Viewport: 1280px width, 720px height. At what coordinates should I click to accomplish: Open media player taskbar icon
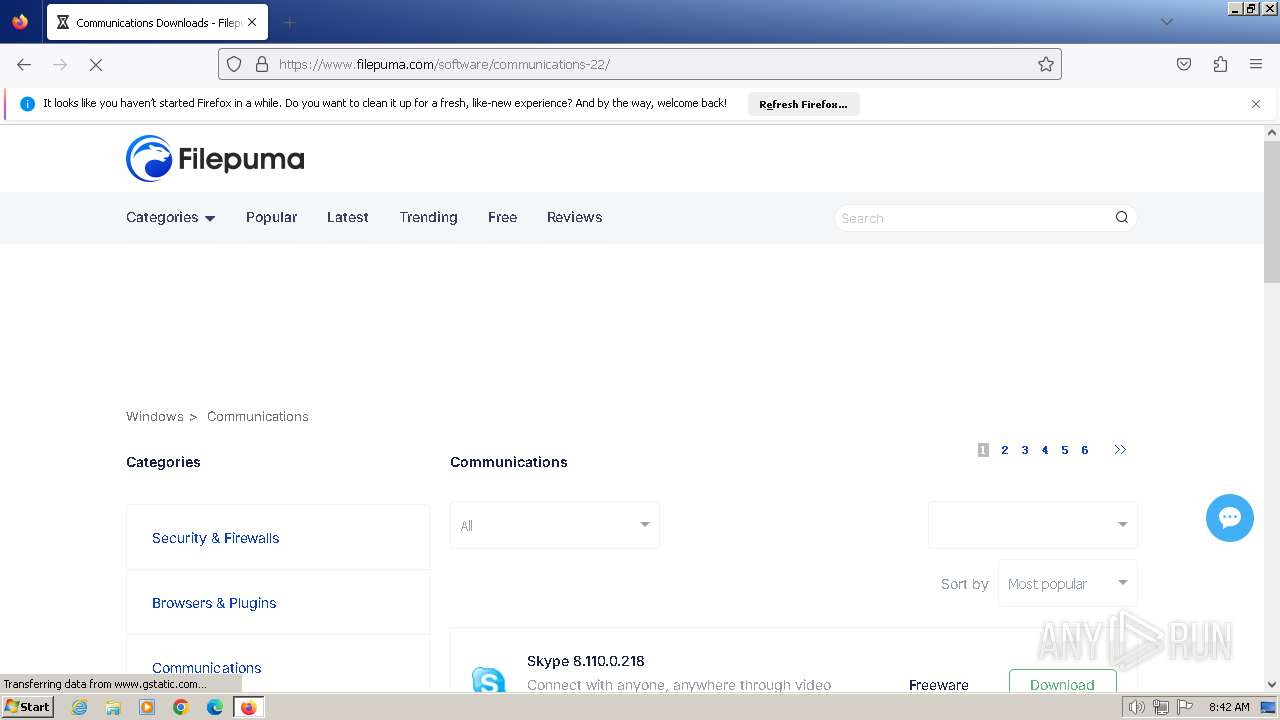147,707
